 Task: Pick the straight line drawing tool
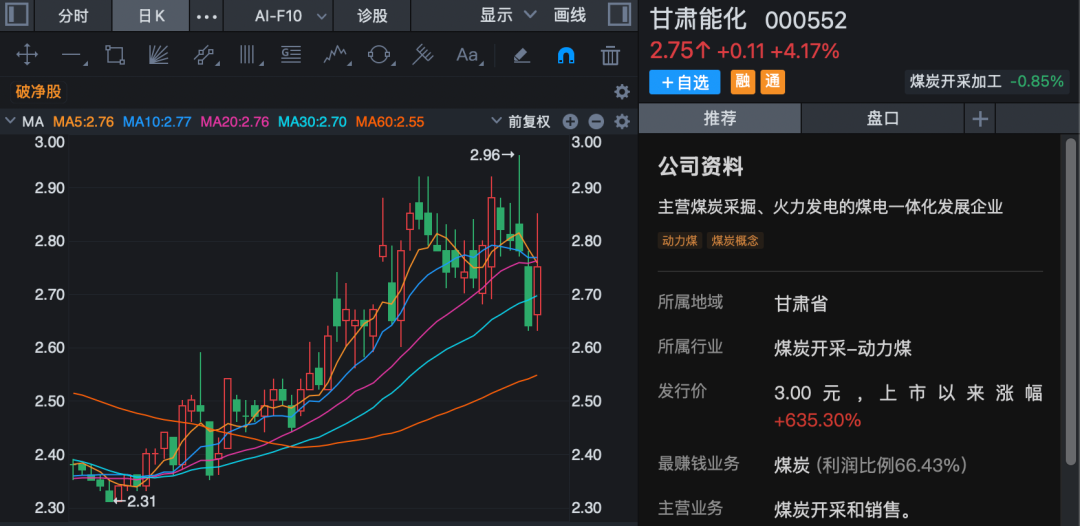71,55
